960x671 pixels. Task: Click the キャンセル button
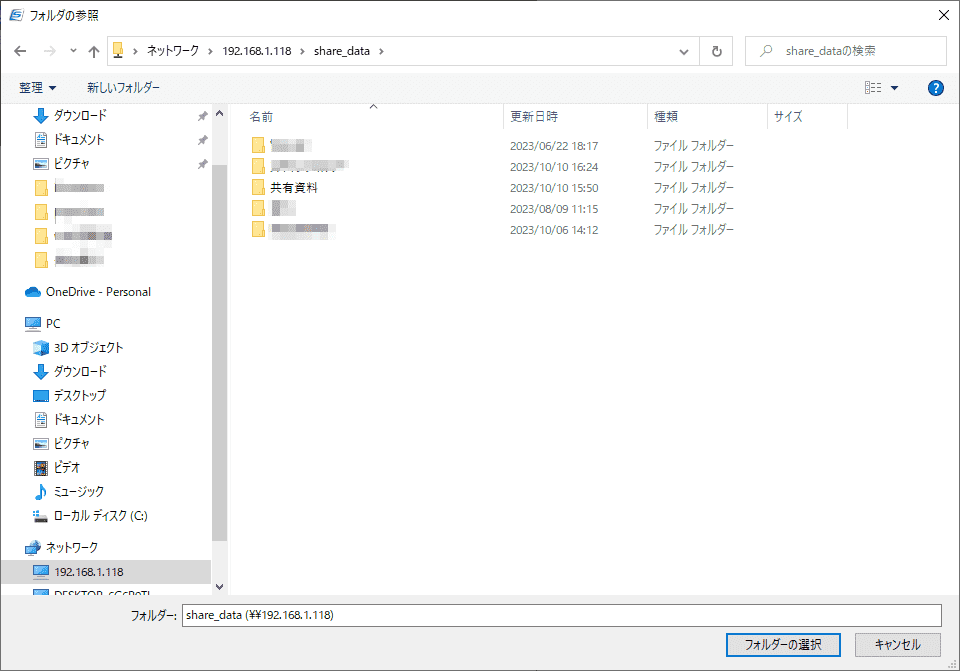click(898, 645)
